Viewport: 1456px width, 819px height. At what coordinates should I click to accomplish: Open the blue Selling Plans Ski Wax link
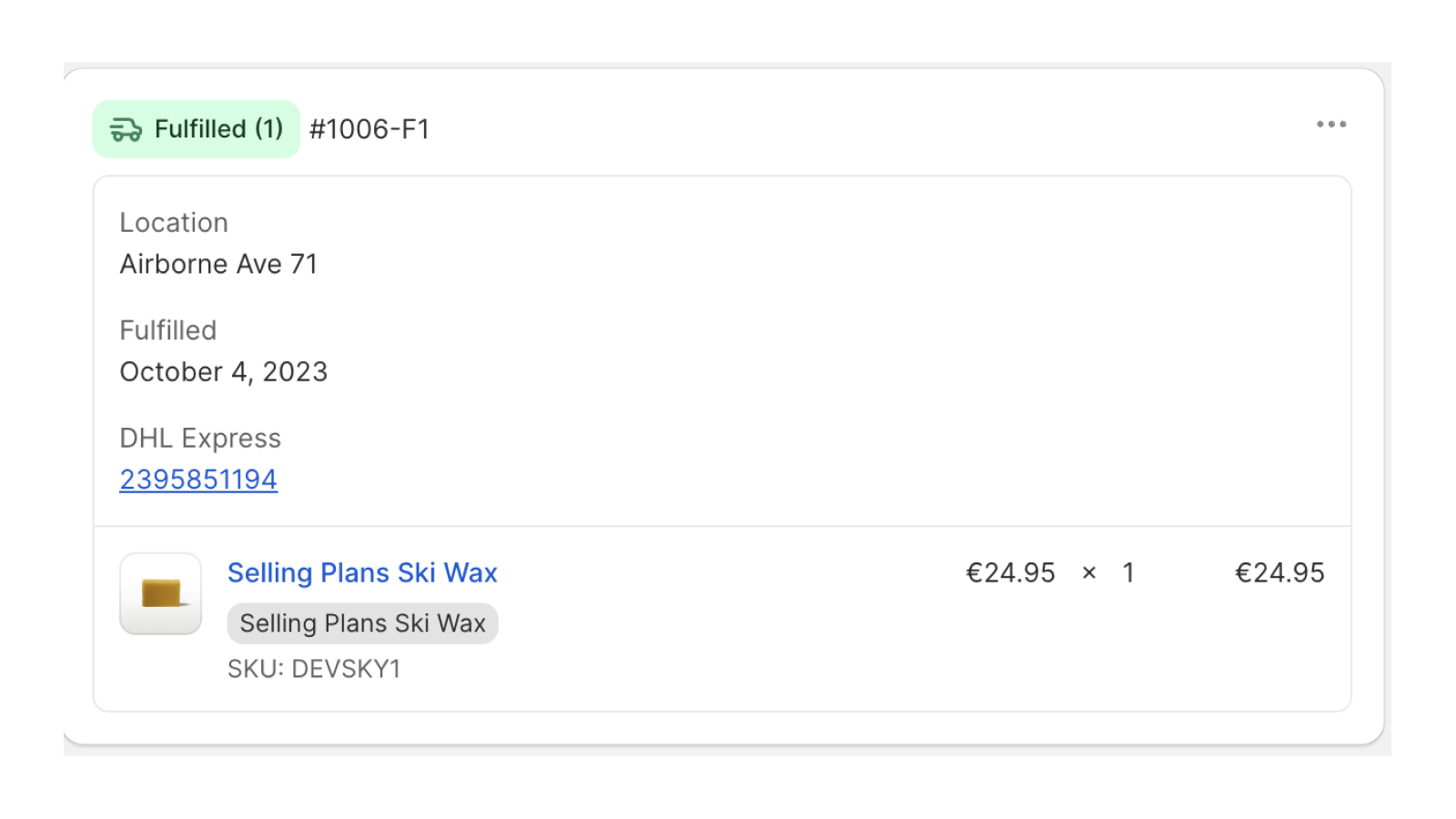(x=362, y=573)
